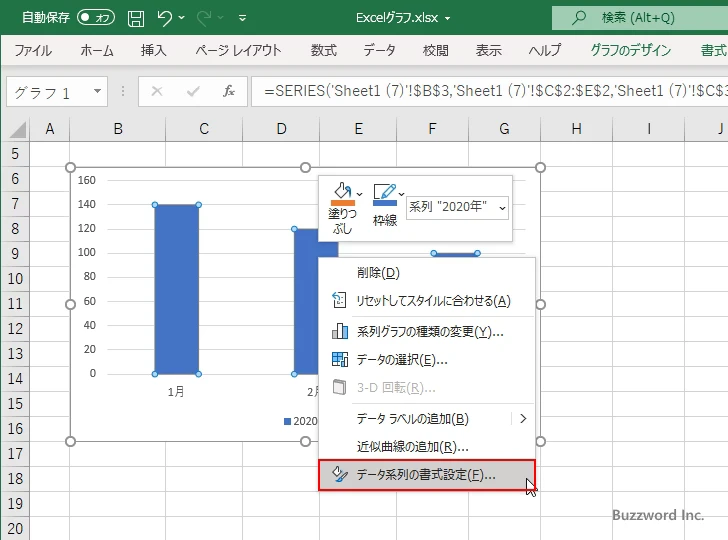
Task: Click the 枠線 outline pen icon
Action: point(384,194)
